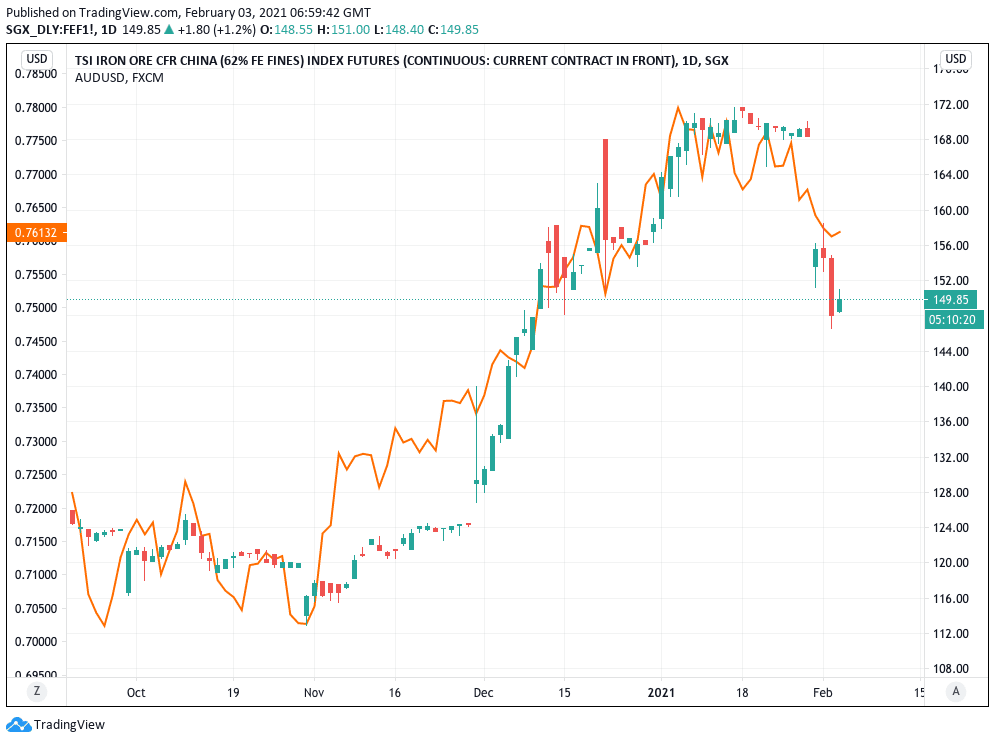Click 0.78000 on the left price scale
This screenshot has width=995, height=743.
37,108
